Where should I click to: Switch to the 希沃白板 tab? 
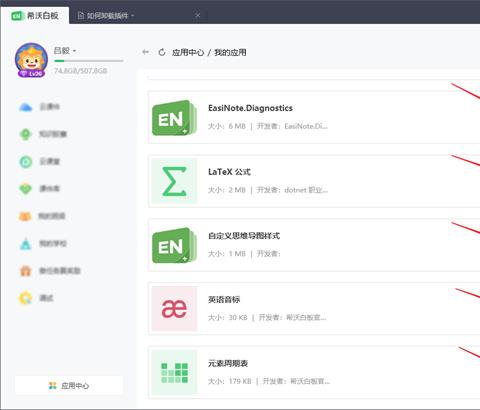coord(35,15)
